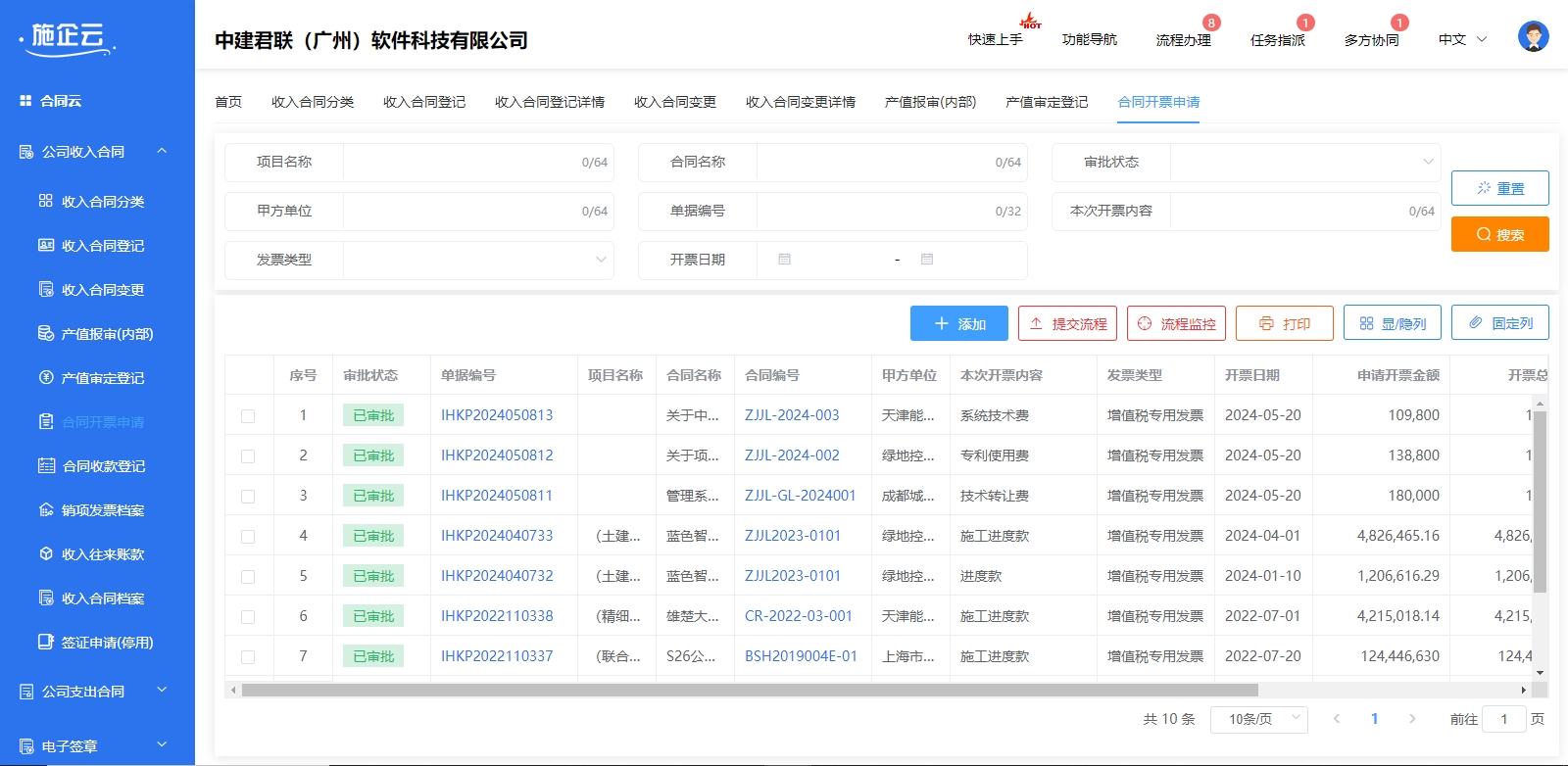Go to next page arrow
Image resolution: width=1568 pixels, height=766 pixels.
coord(1412,719)
